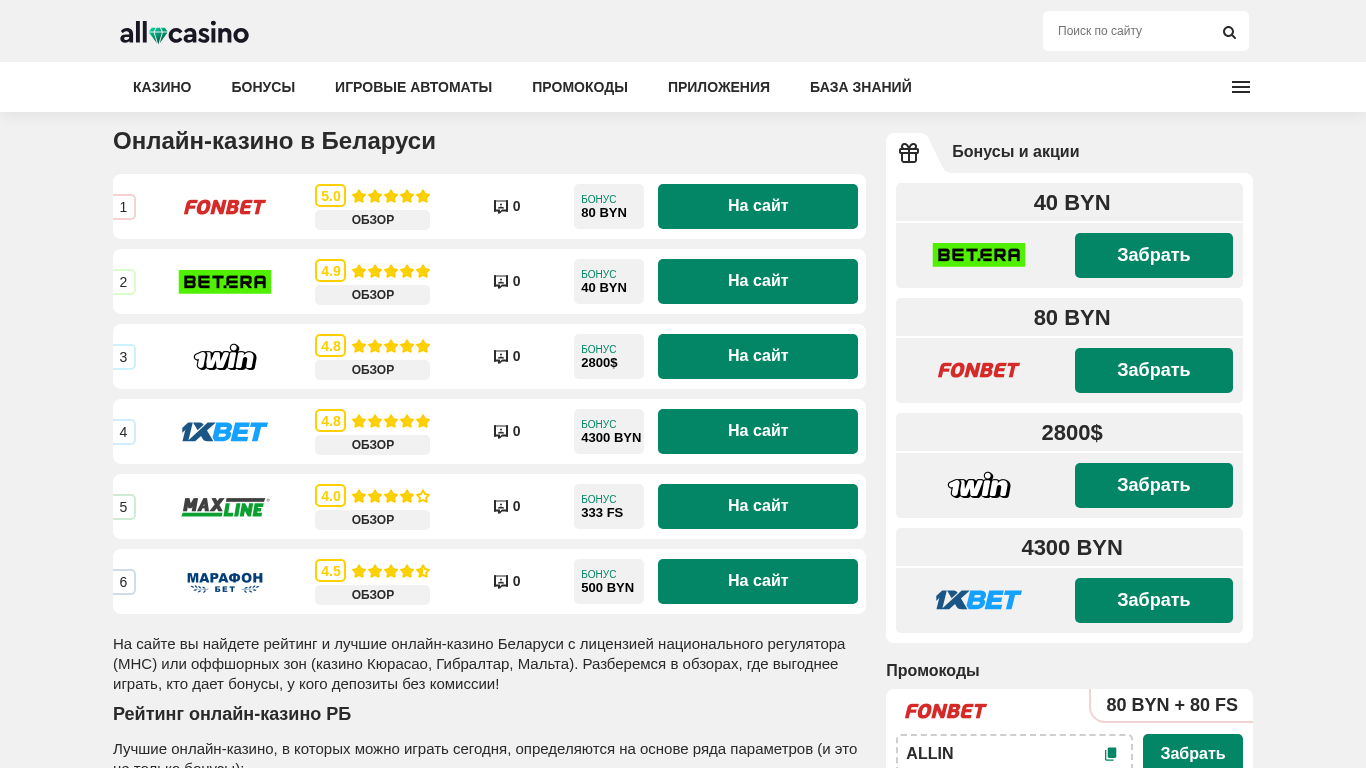Copy the ALLIN promo code
Screen dimensions: 1366x768
tap(1110, 754)
